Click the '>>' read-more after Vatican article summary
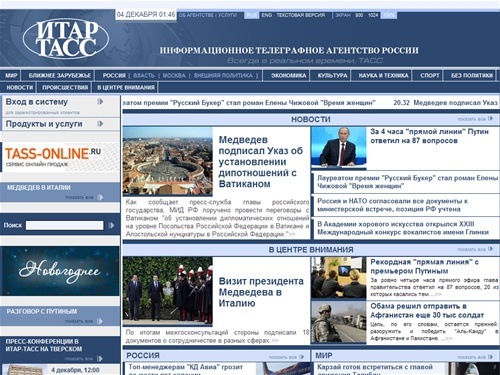The height and width of the screenshot is (375, 500). click(x=292, y=234)
